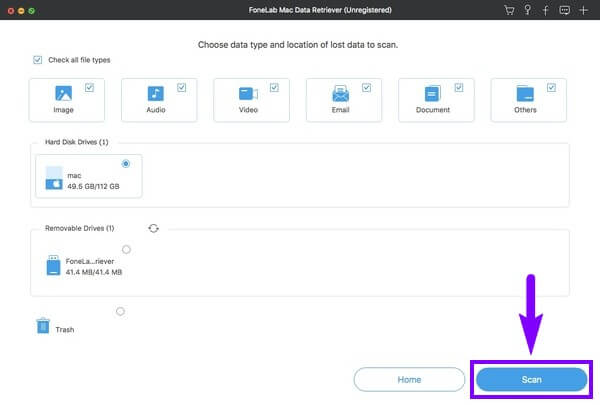The image size is (600, 405).
Task: Click the Trash bin icon
Action: [x=43, y=326]
